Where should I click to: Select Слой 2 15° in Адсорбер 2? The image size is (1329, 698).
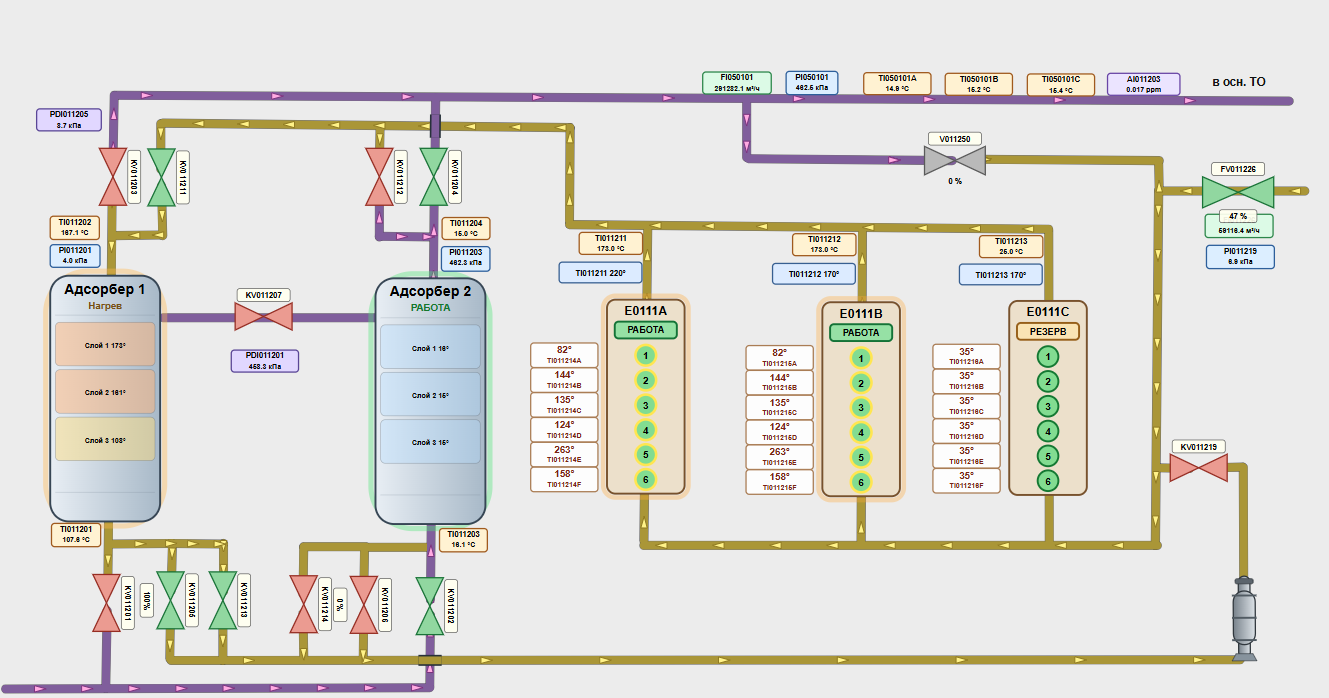click(x=430, y=395)
